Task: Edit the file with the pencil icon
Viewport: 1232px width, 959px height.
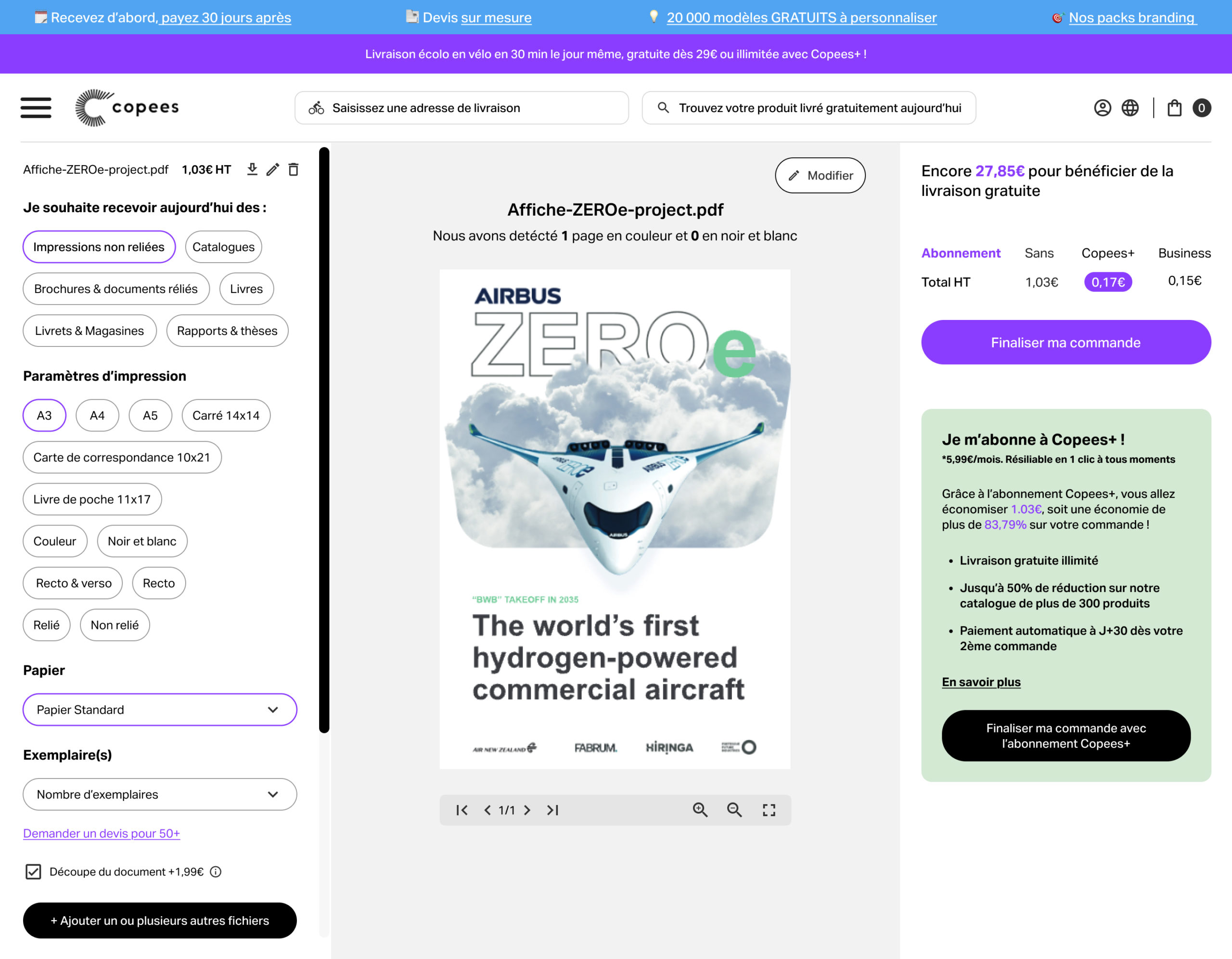Action: tap(273, 169)
